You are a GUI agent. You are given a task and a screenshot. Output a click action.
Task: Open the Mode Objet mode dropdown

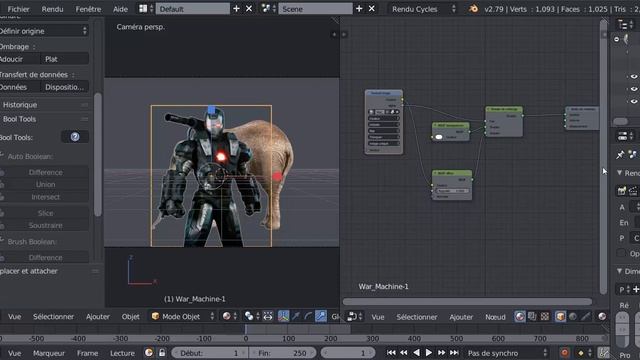(x=182, y=316)
